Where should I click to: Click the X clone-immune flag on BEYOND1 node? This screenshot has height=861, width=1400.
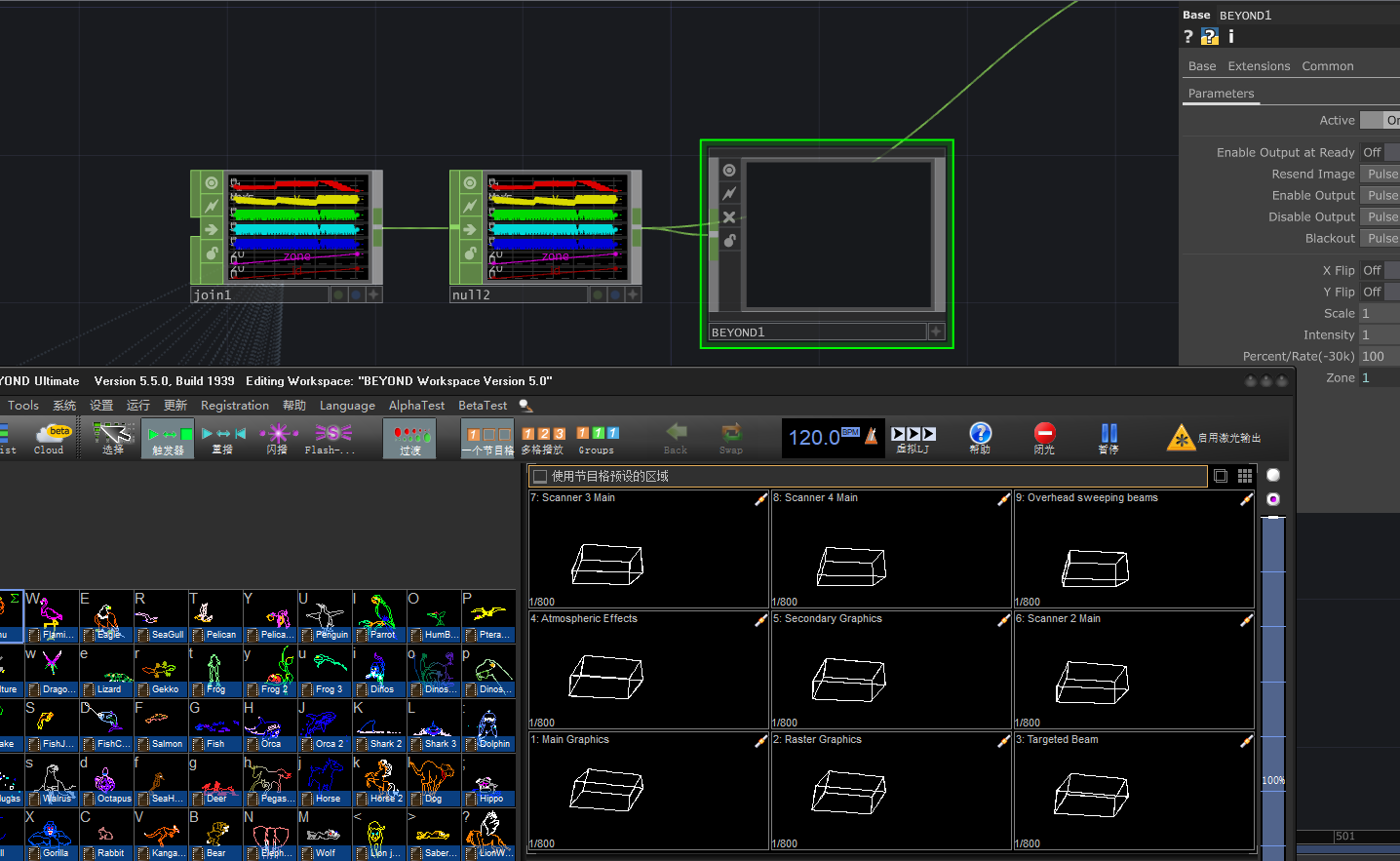[x=729, y=216]
